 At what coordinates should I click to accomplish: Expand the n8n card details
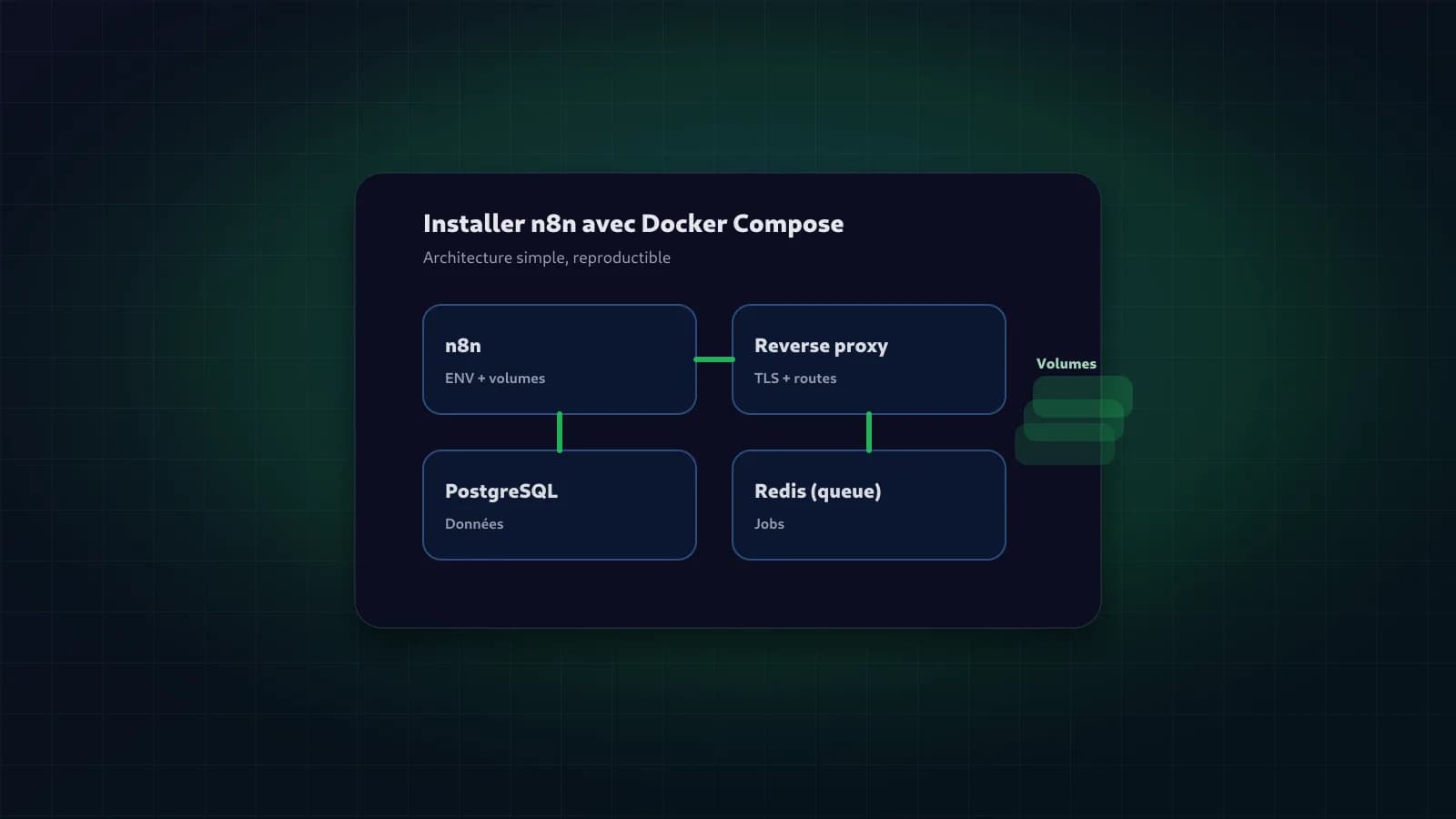pos(559,359)
